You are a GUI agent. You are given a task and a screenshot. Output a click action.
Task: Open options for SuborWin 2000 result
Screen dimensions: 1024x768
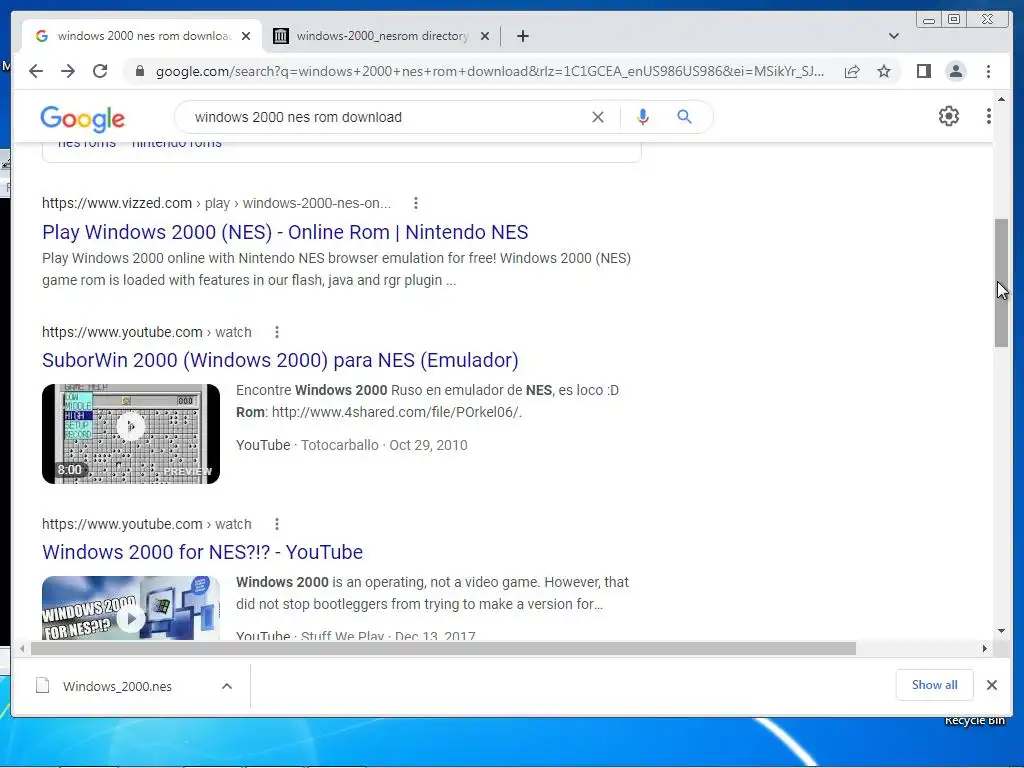277,332
